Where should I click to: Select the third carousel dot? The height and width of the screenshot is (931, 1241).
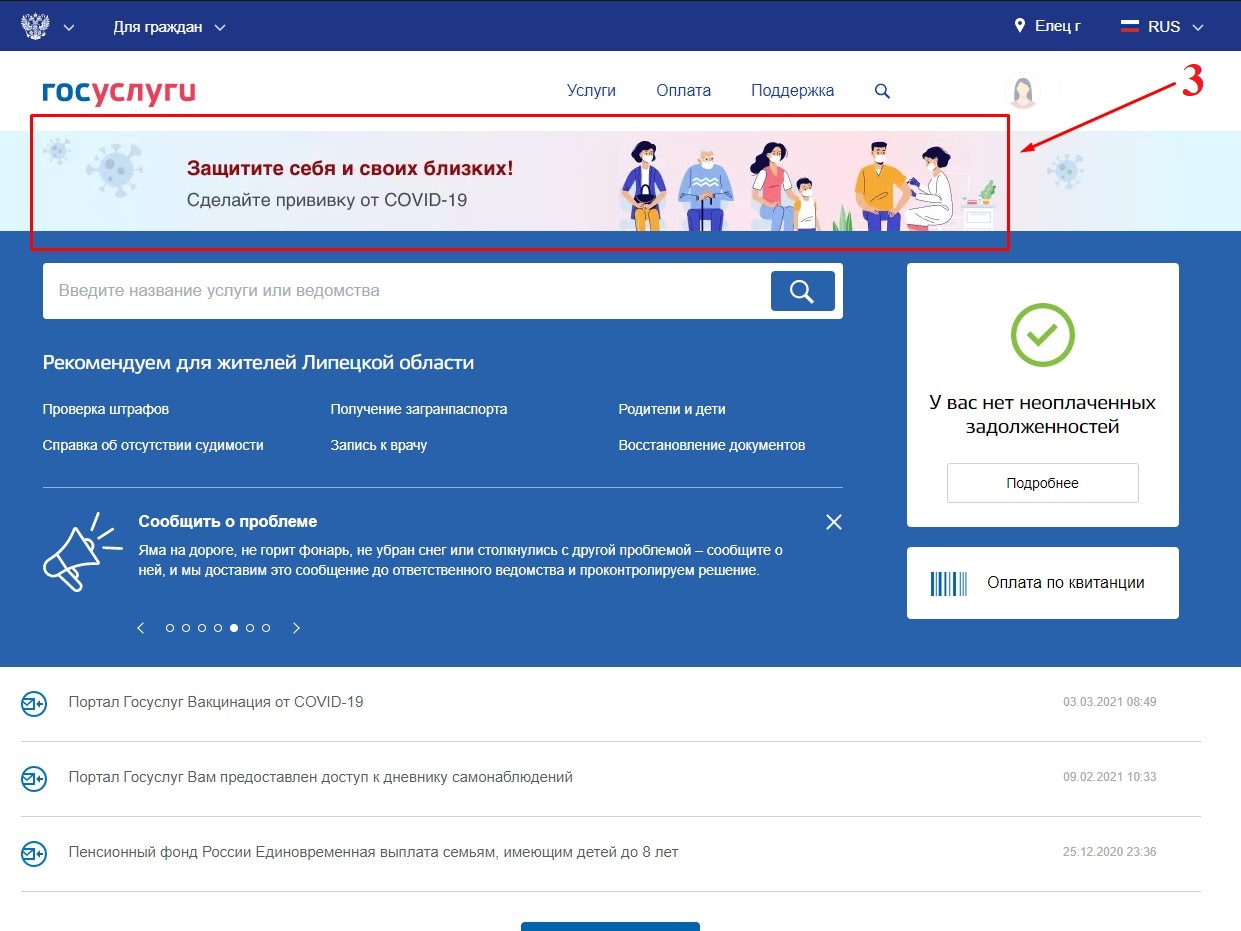[x=202, y=628]
